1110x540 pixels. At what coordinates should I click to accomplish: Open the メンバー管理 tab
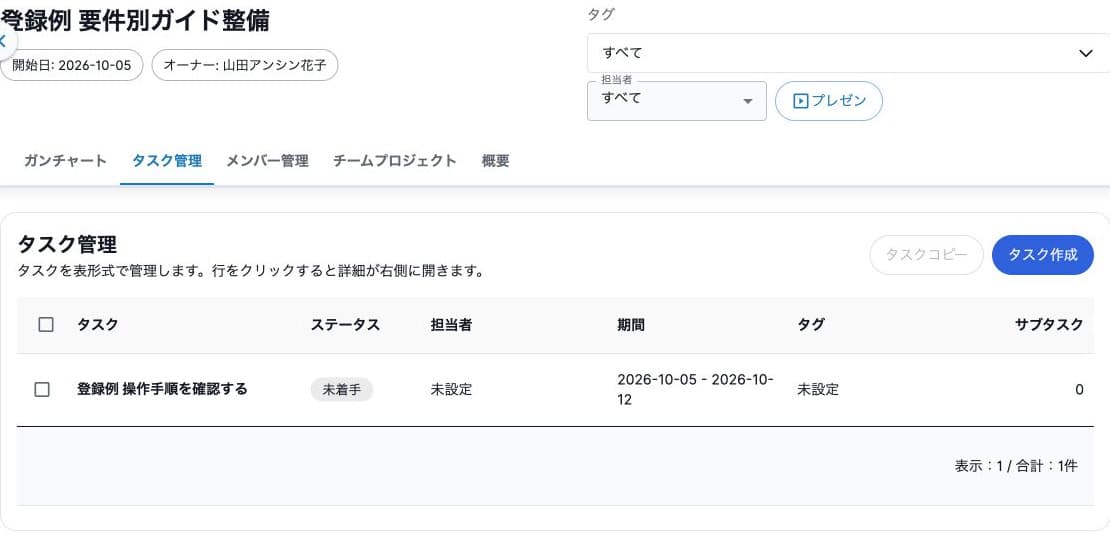[267, 161]
